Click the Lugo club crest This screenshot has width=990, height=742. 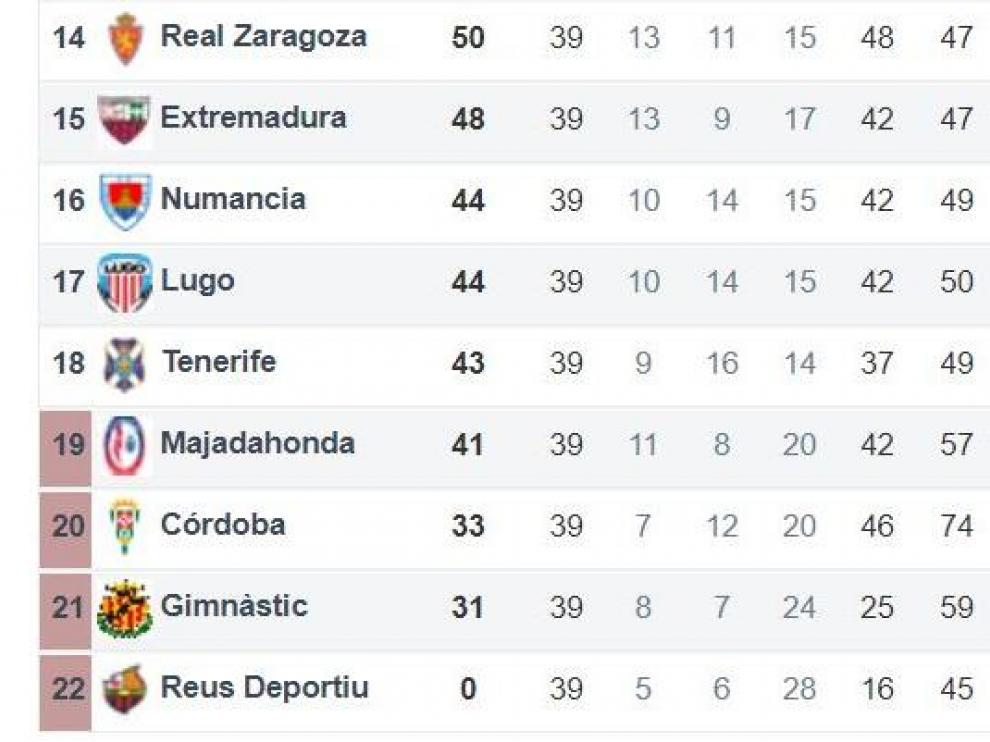pos(125,283)
